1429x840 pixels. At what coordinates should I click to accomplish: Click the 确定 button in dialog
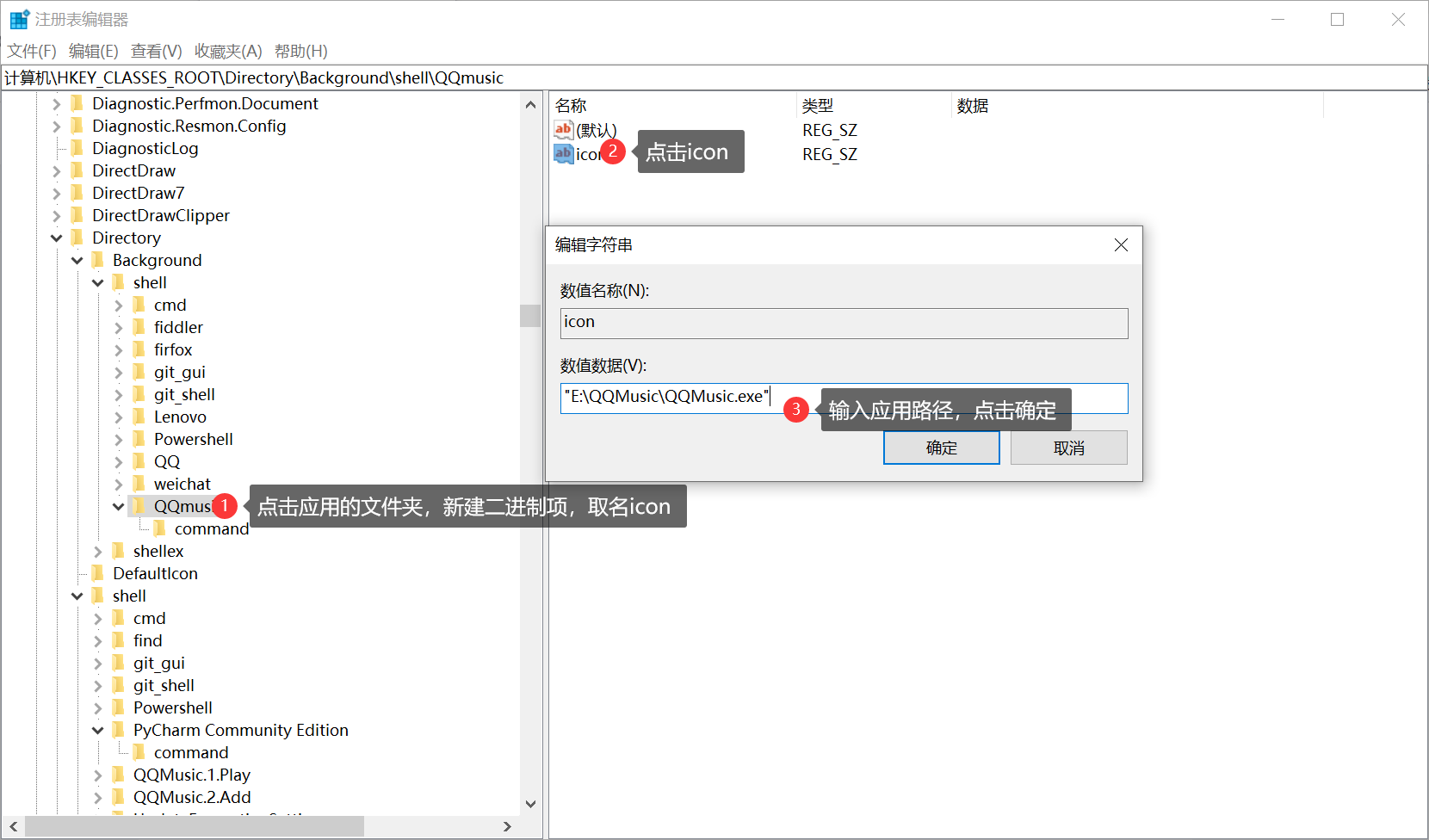[941, 448]
